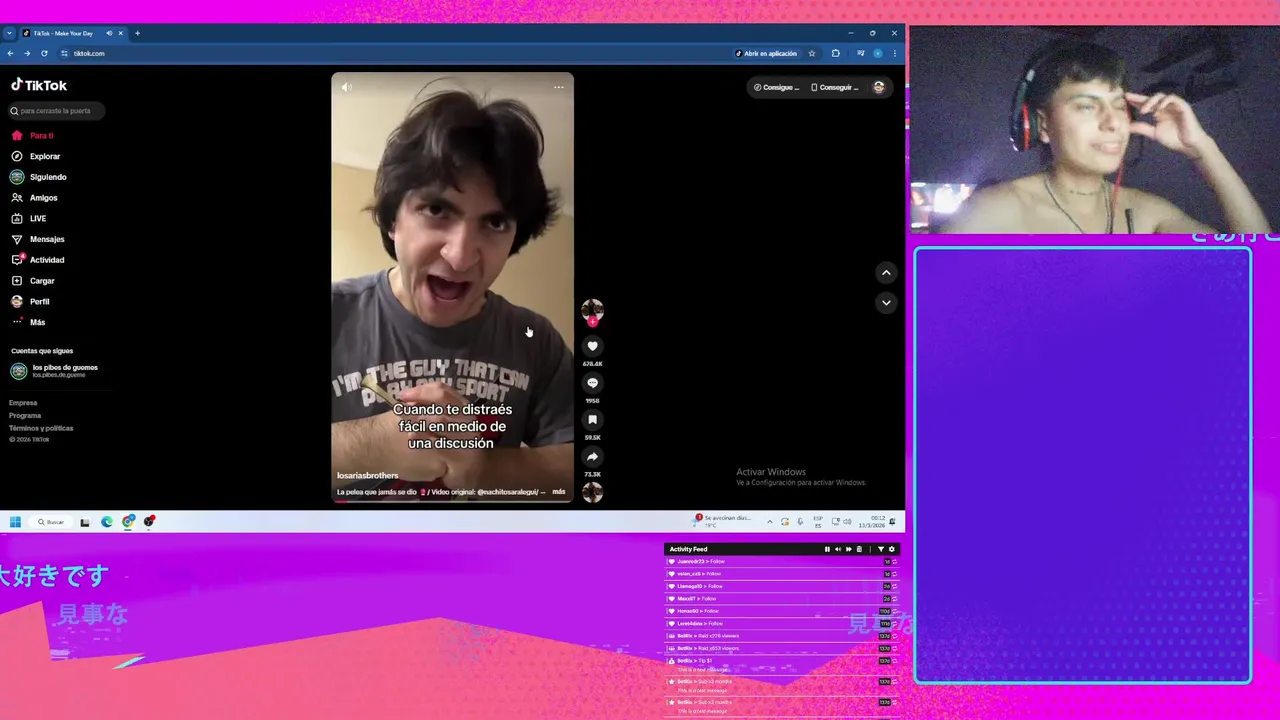The height and width of the screenshot is (720, 1280).
Task: Open the LIVE section
Action: pyautogui.click(x=29, y=219)
